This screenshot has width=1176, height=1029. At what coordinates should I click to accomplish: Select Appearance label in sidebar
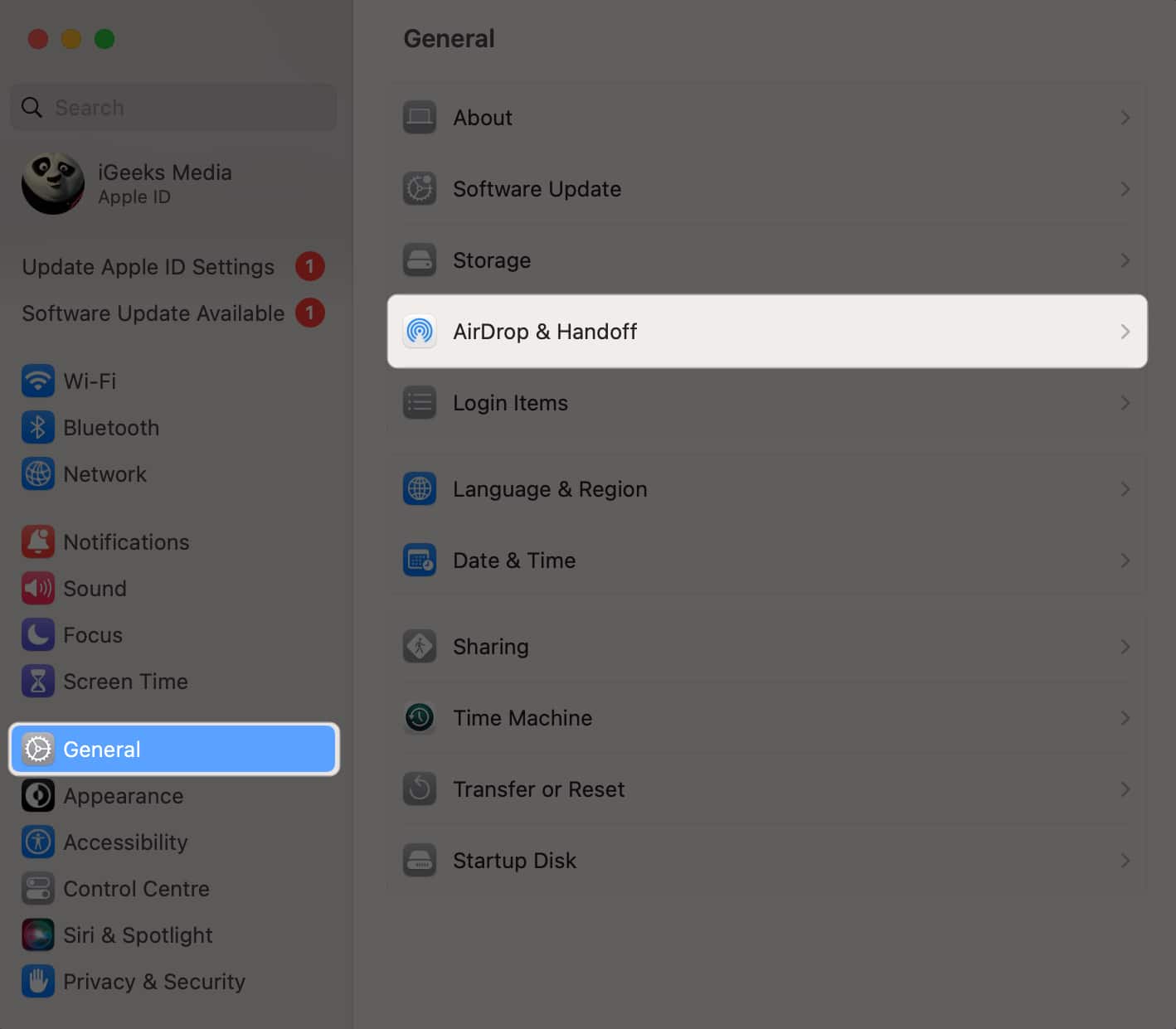(123, 796)
